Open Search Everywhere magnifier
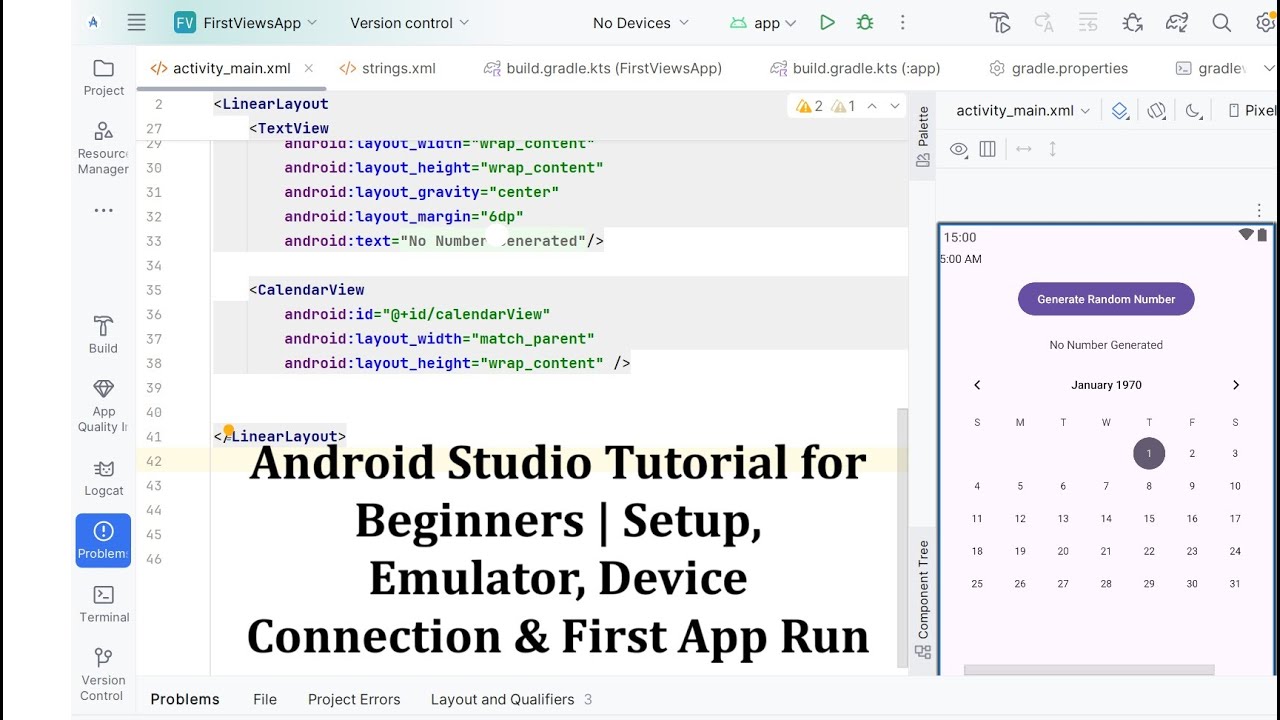The width and height of the screenshot is (1280, 720). [1221, 22]
